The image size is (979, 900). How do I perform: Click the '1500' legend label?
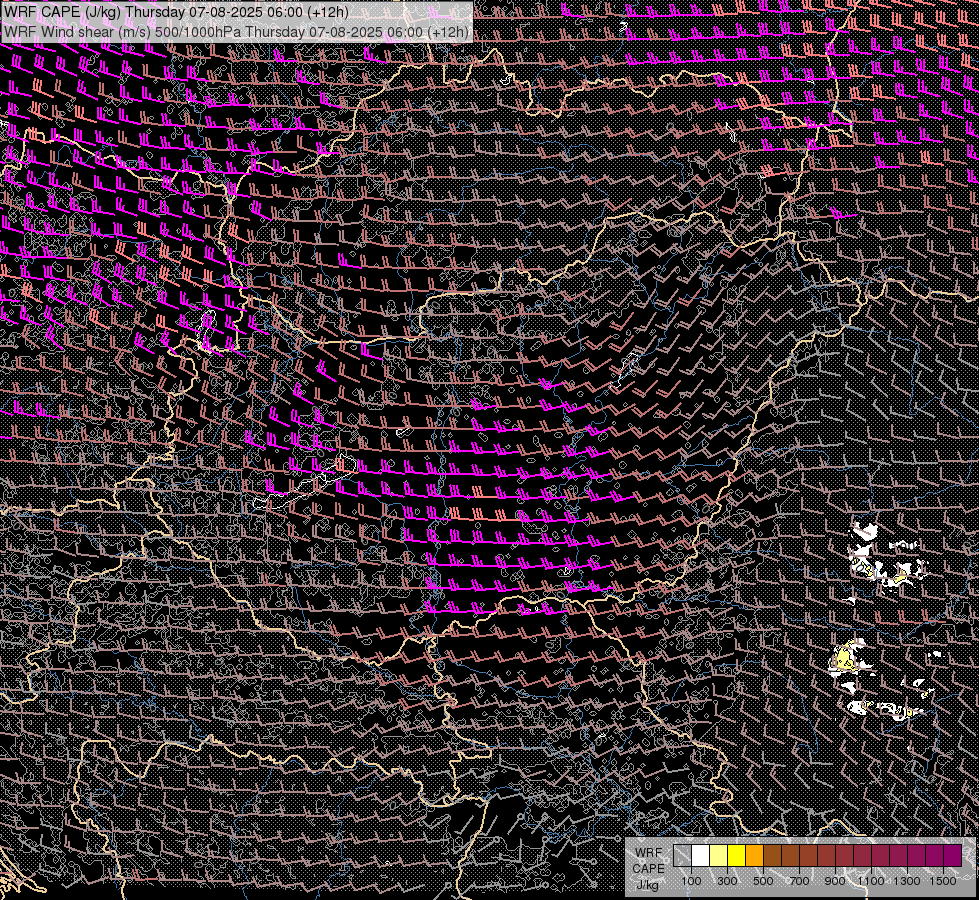943,881
